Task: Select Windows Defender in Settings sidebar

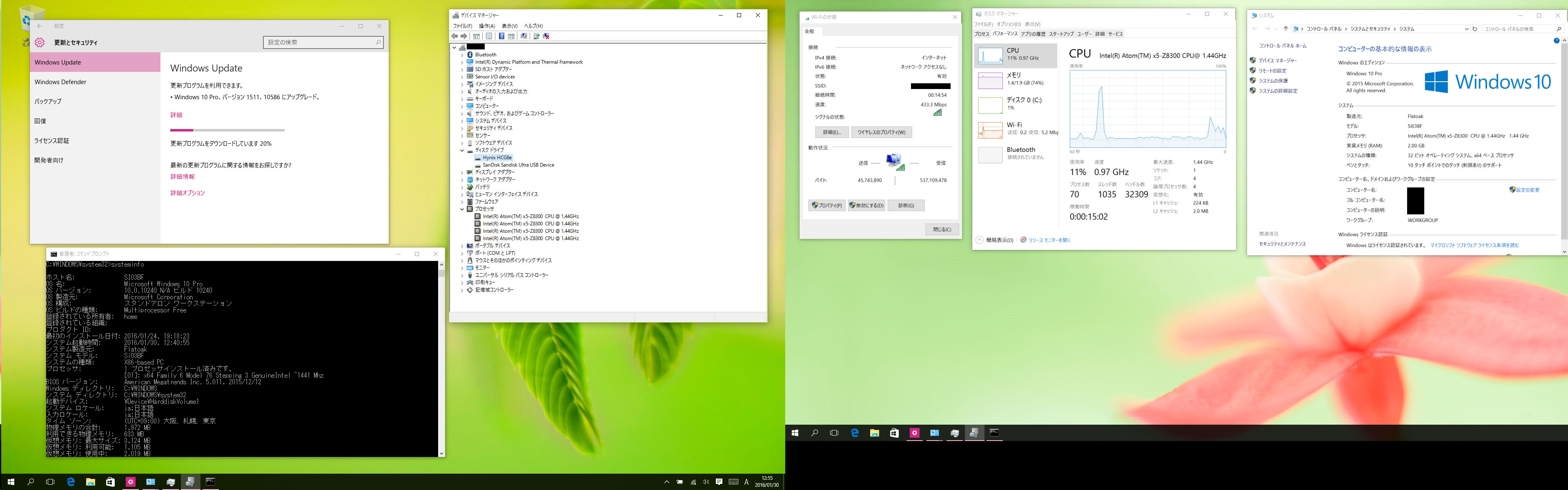Action: click(x=95, y=82)
